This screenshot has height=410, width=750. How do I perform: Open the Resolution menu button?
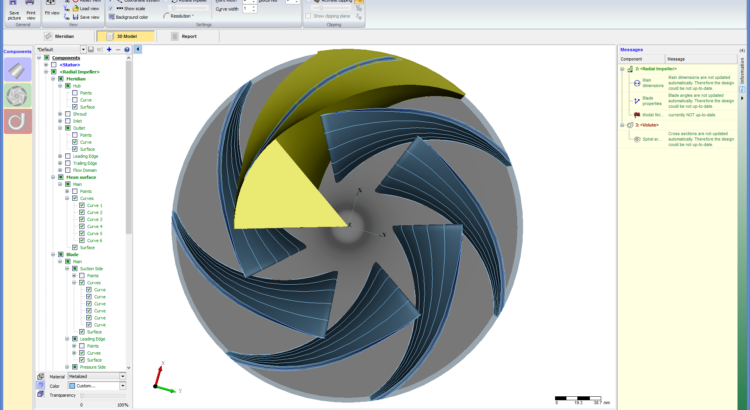(x=178, y=16)
